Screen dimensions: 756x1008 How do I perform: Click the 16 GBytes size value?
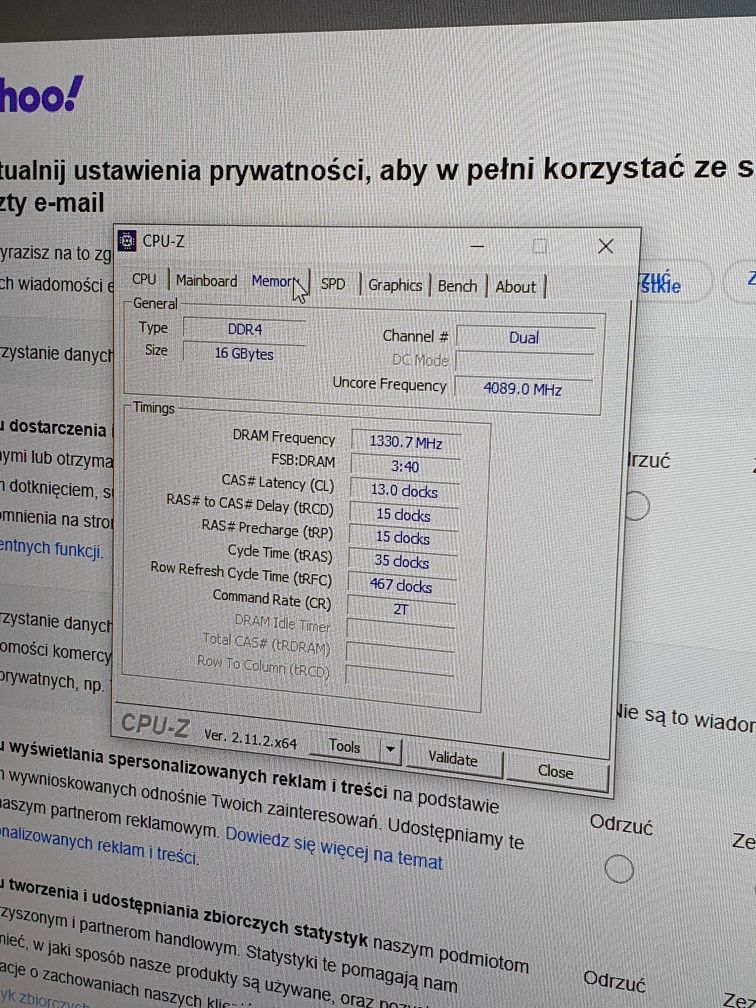click(244, 354)
